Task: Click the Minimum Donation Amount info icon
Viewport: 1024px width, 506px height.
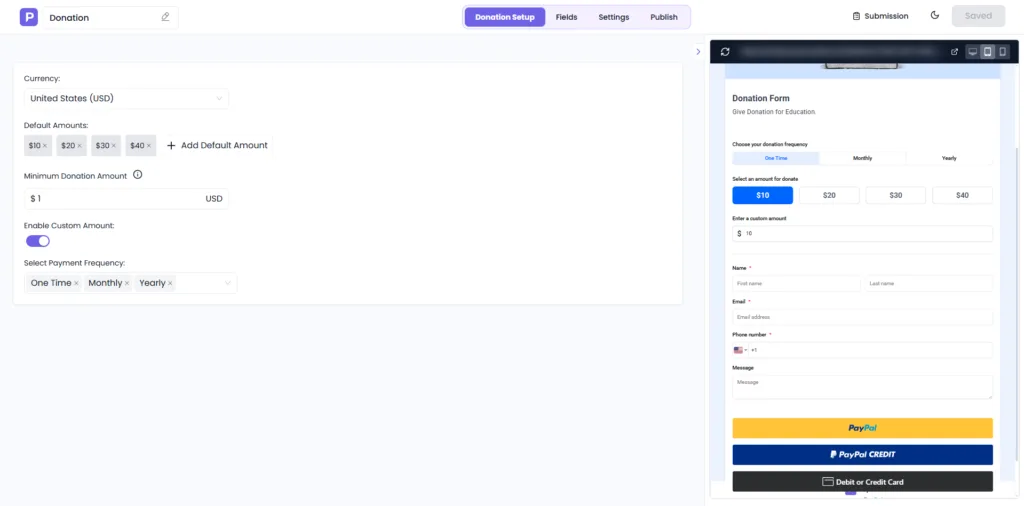Action: tap(138, 175)
